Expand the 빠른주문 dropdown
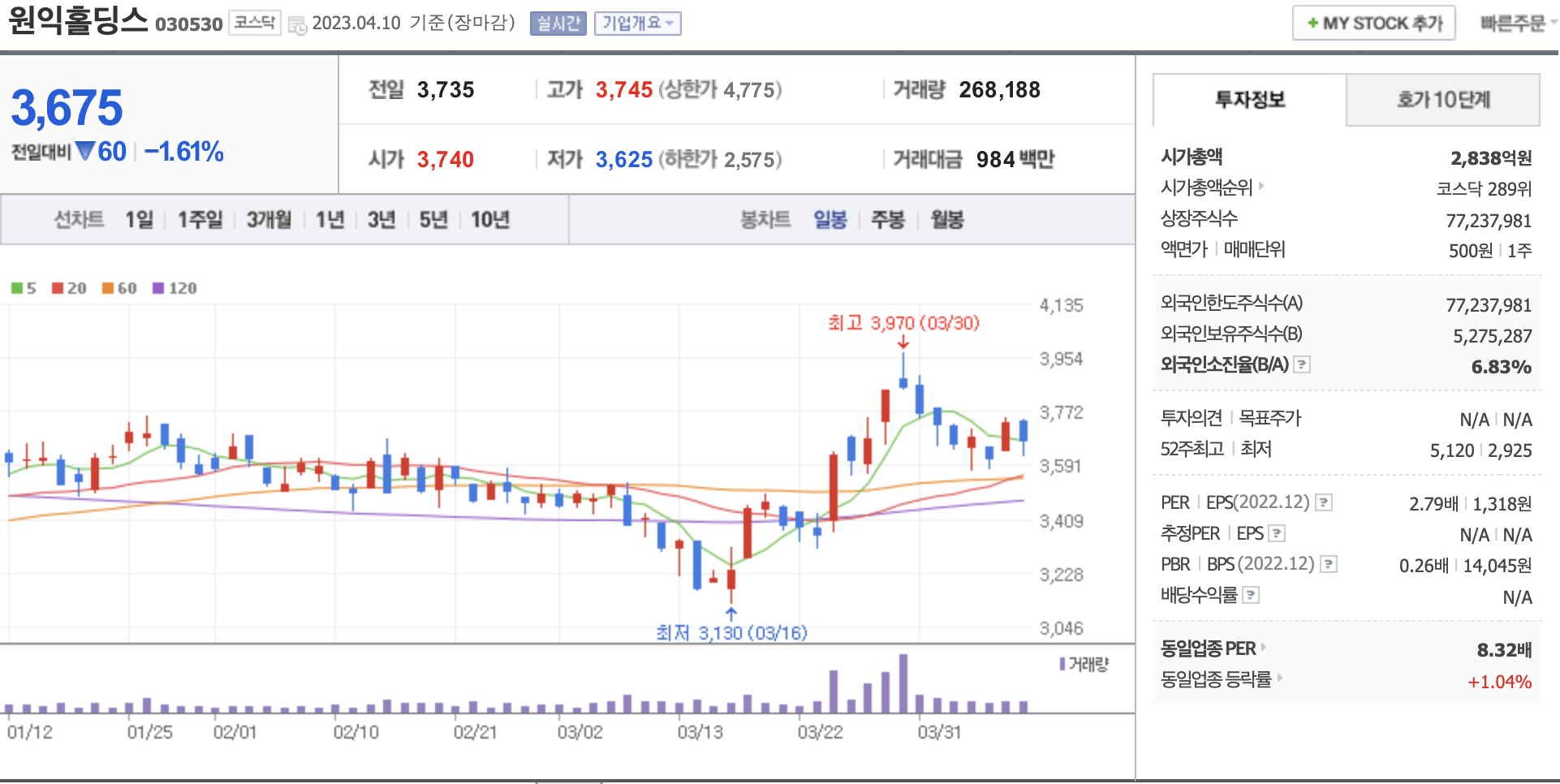 [x=1516, y=24]
